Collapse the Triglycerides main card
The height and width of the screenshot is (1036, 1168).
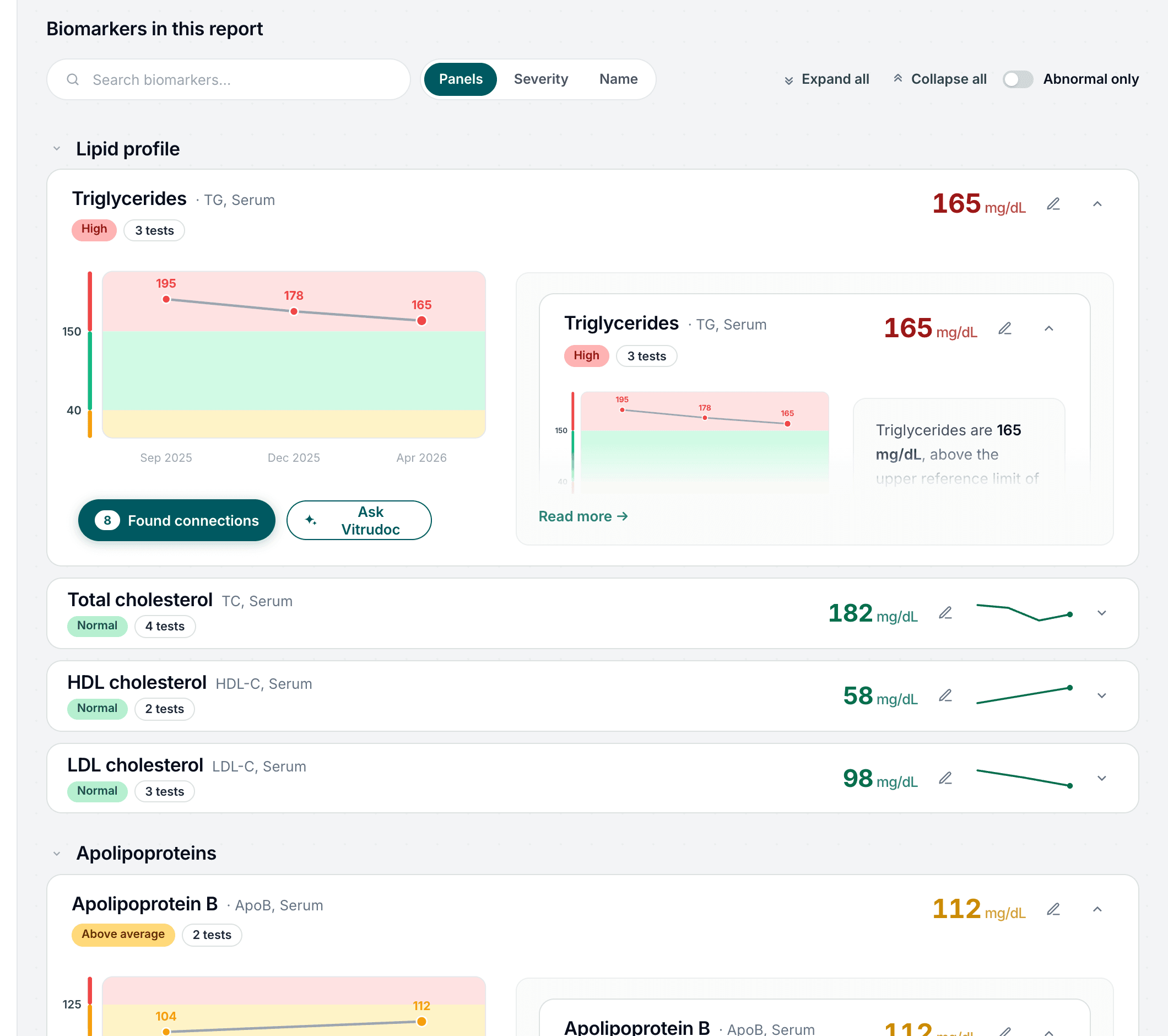click(x=1097, y=204)
